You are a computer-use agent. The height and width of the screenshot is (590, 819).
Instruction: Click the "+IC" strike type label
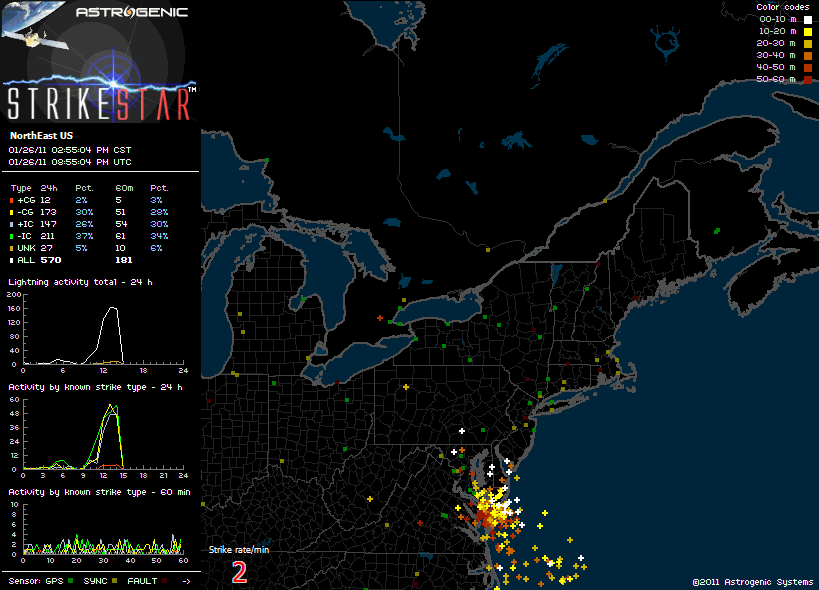point(26,224)
